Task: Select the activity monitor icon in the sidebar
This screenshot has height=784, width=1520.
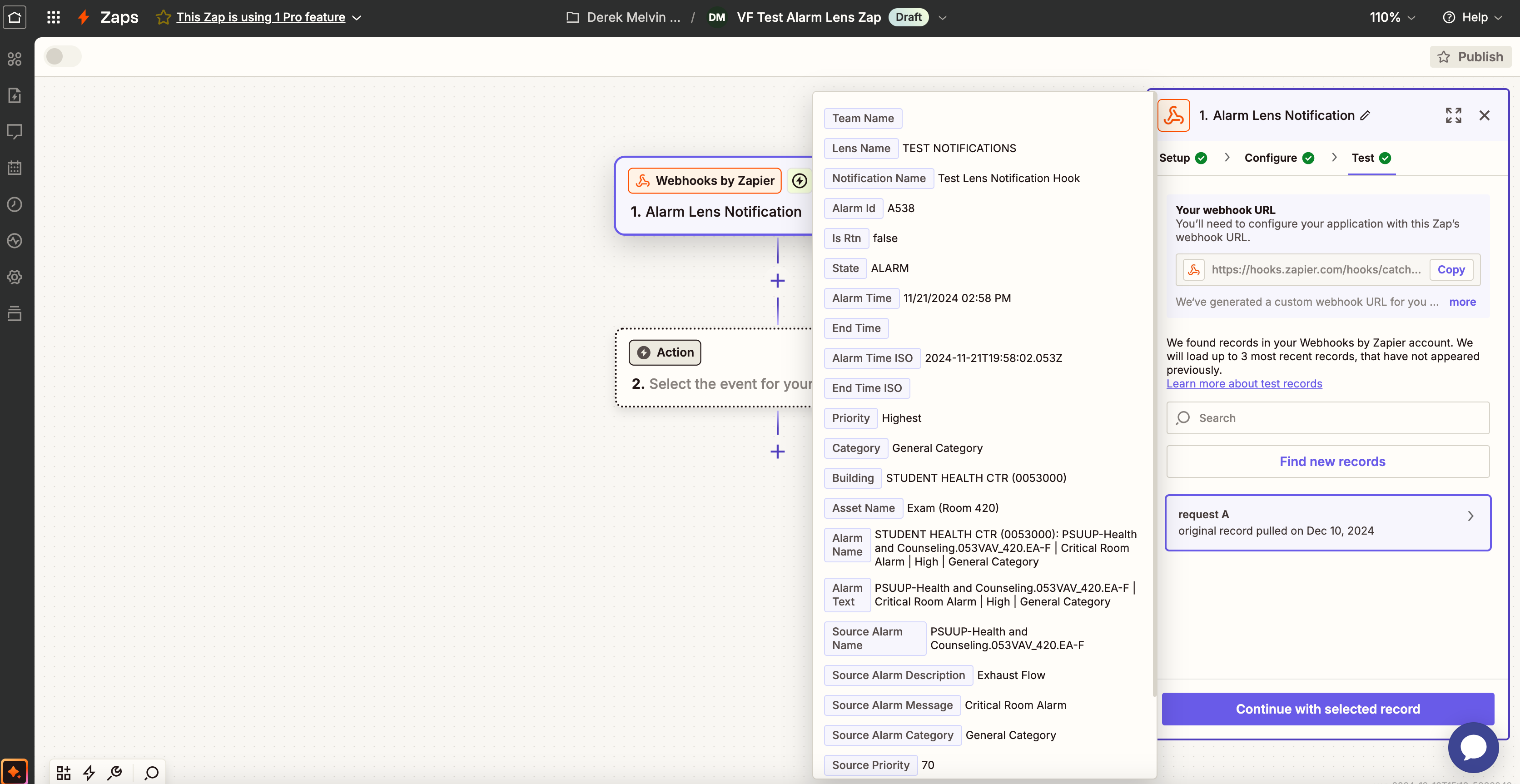Action: tap(15, 241)
